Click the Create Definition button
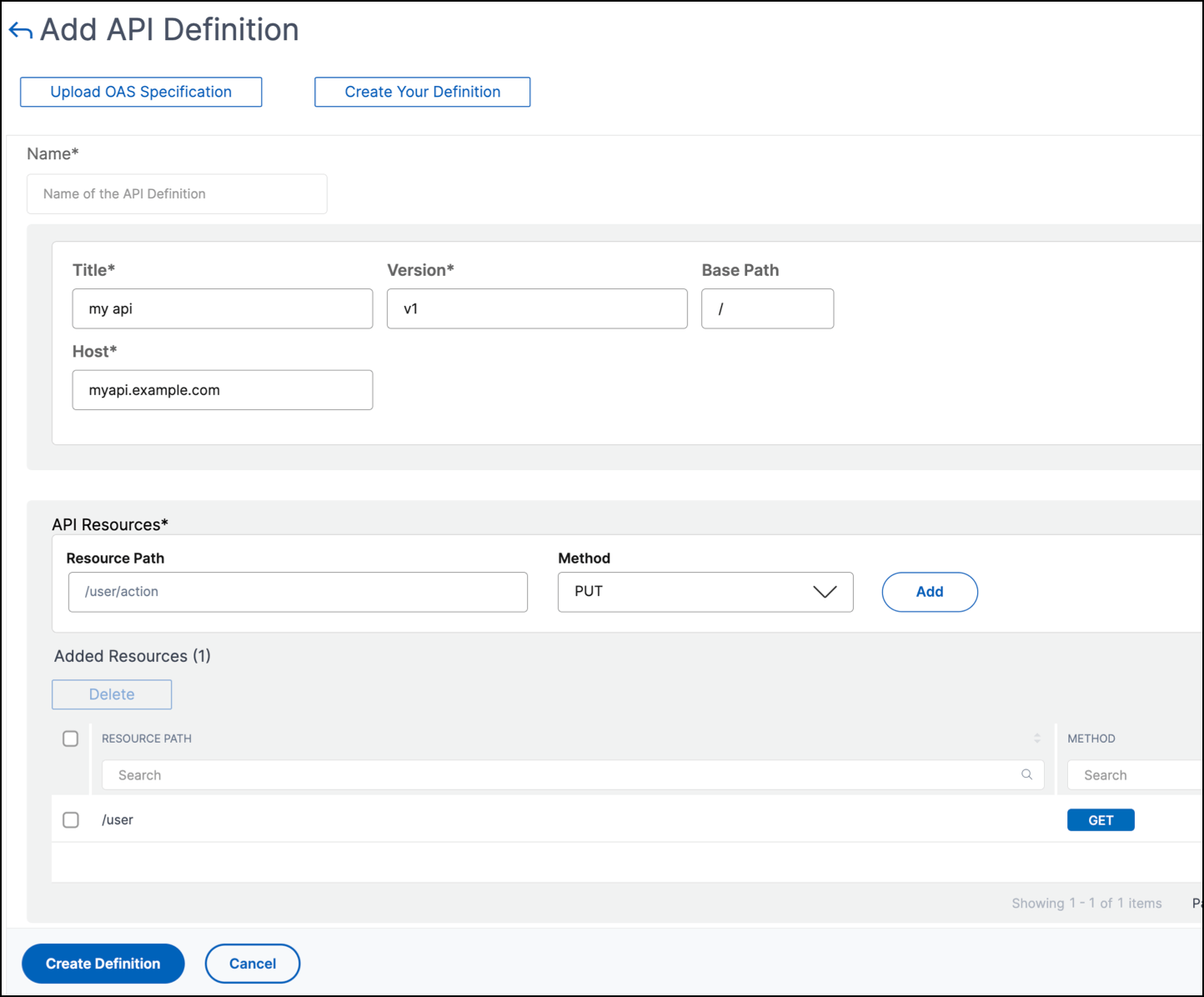 click(x=103, y=964)
